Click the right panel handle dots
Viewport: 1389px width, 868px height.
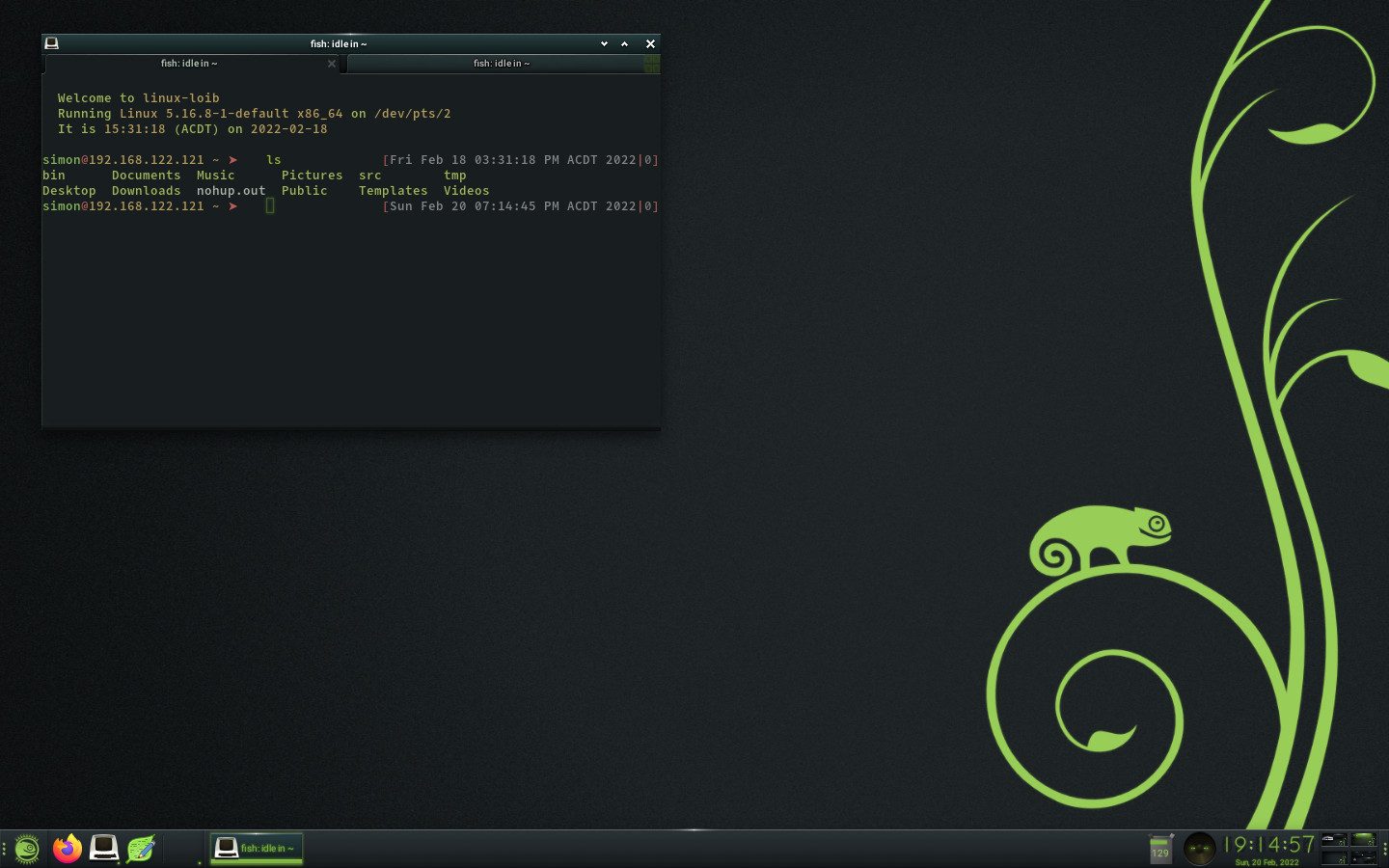1384,849
